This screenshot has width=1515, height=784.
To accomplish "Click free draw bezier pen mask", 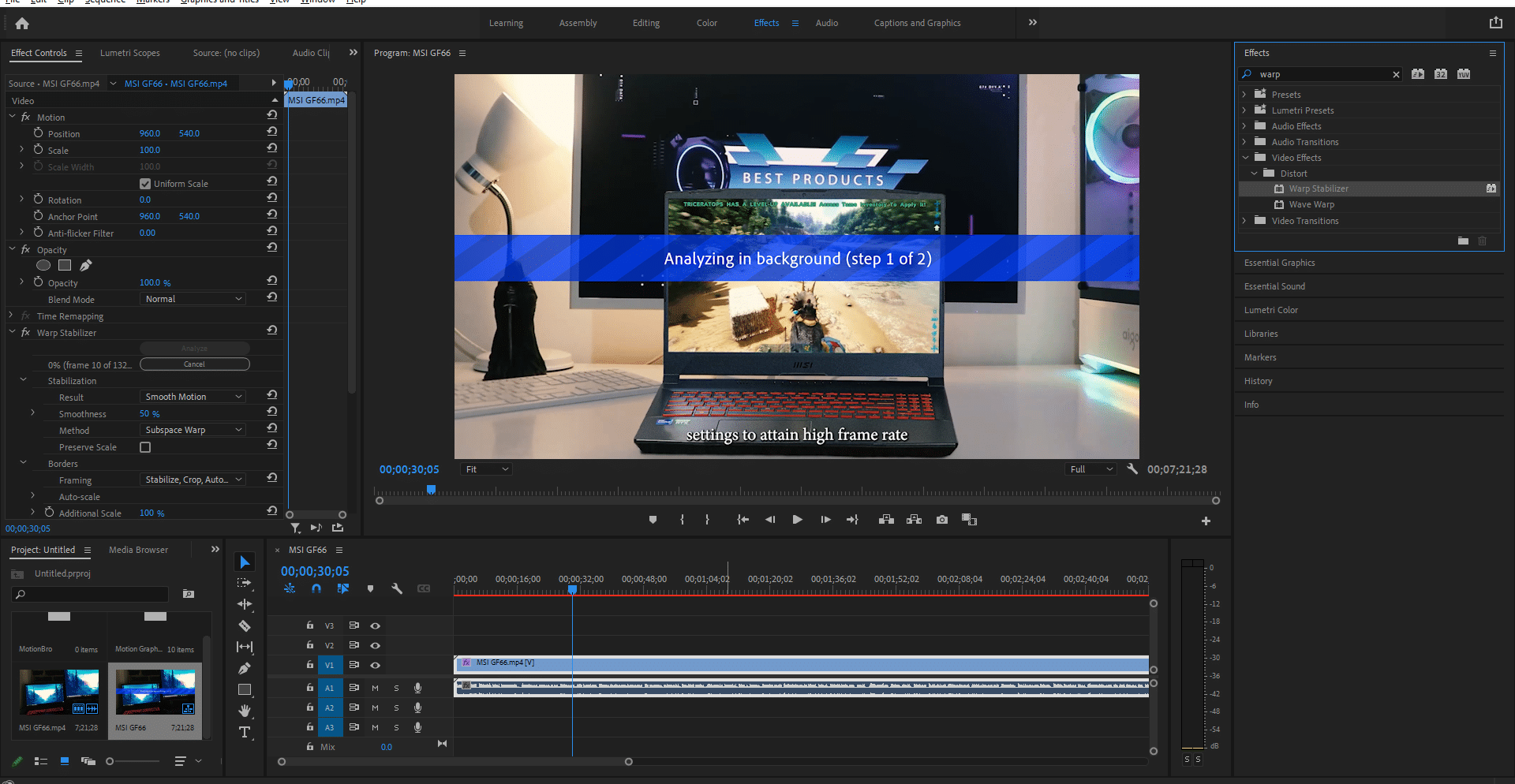I will (86, 265).
